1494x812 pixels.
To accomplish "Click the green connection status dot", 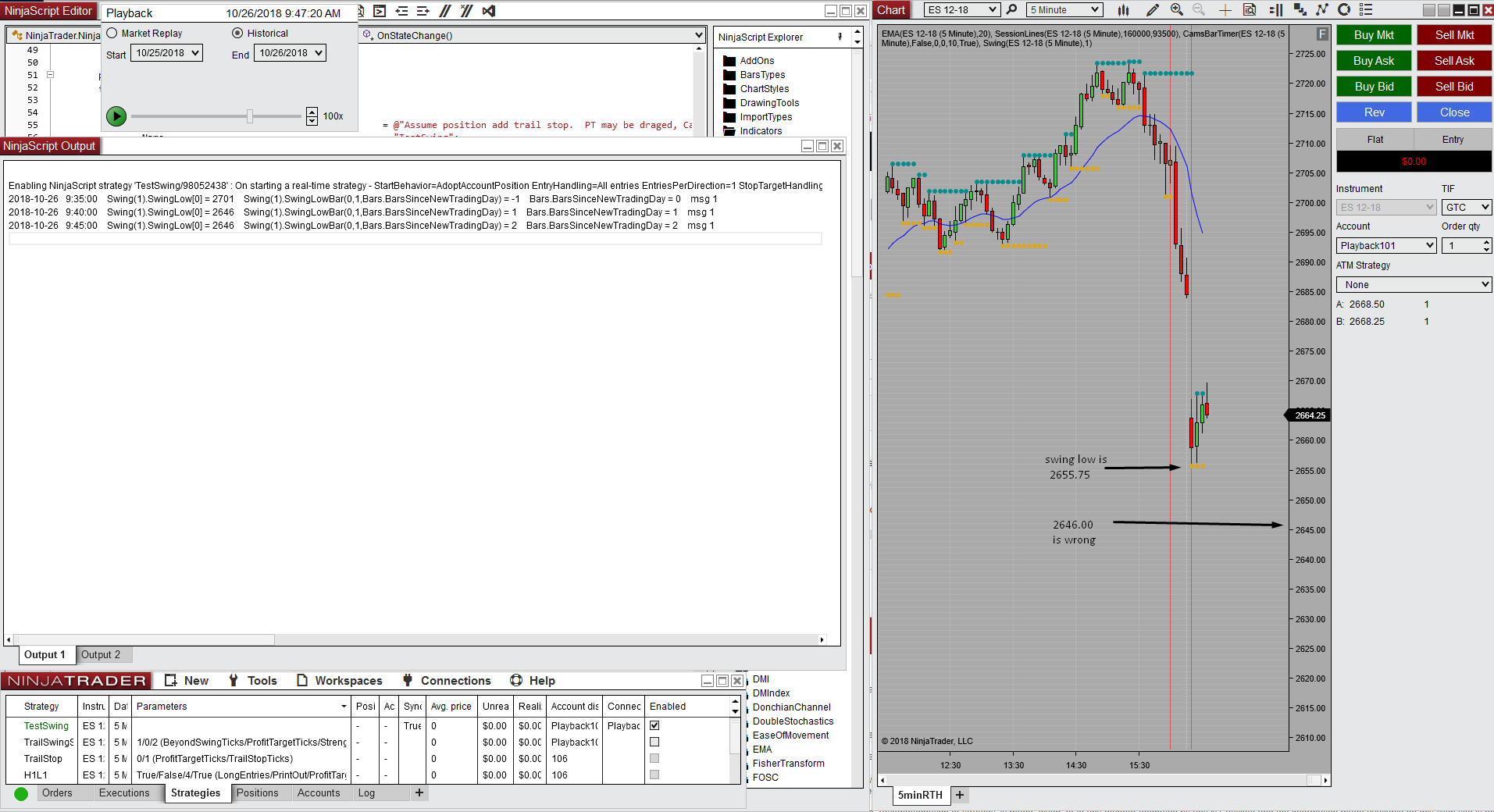I will (x=21, y=794).
